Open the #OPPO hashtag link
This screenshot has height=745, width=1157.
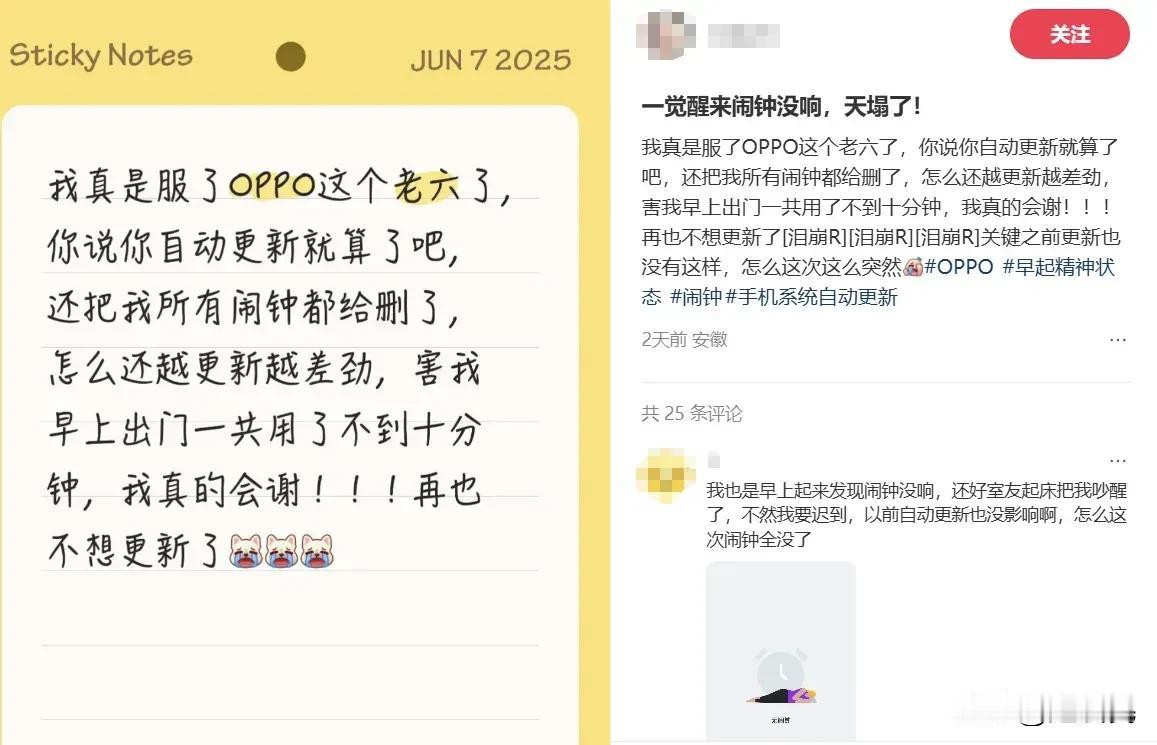pyautogui.click(x=959, y=267)
